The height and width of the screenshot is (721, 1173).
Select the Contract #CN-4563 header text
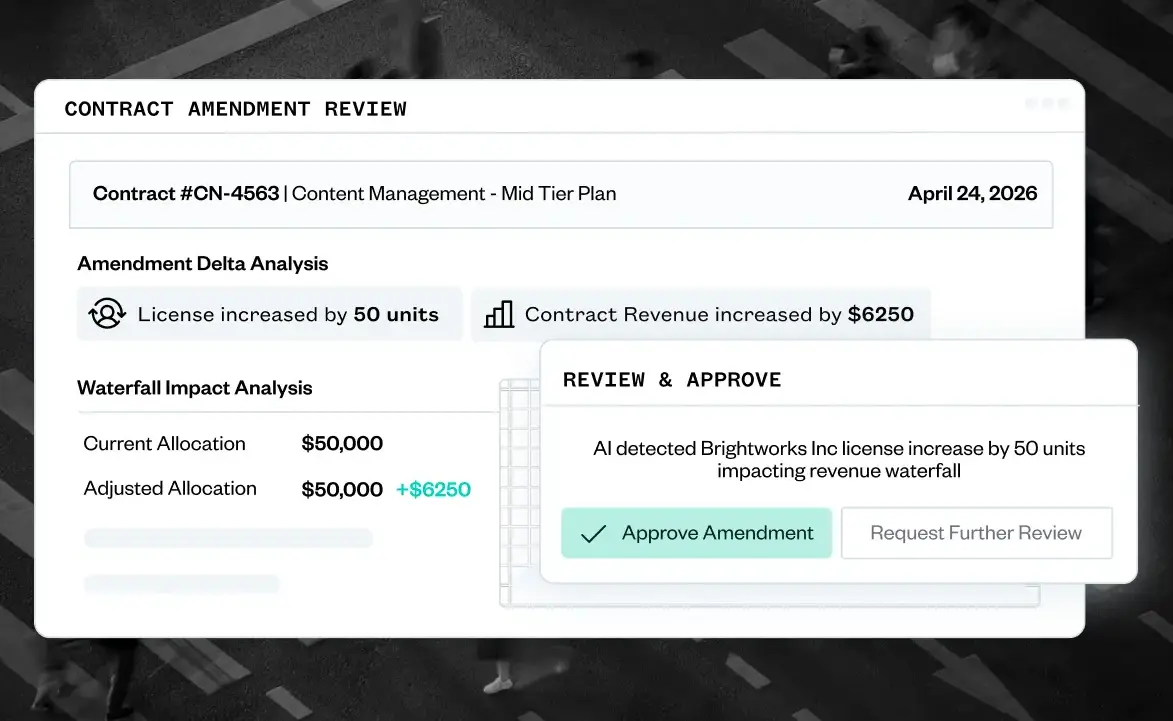(x=186, y=193)
